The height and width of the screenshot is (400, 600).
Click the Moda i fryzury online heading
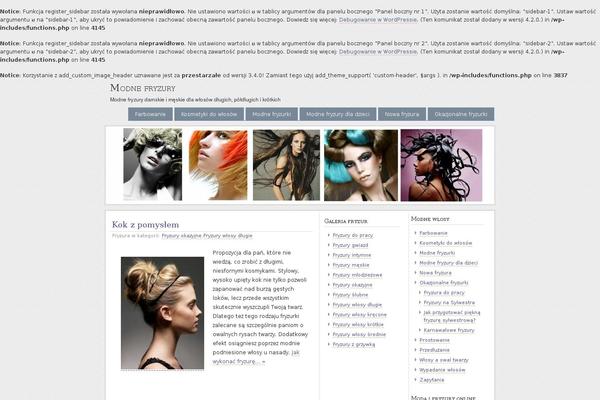(x=443, y=398)
